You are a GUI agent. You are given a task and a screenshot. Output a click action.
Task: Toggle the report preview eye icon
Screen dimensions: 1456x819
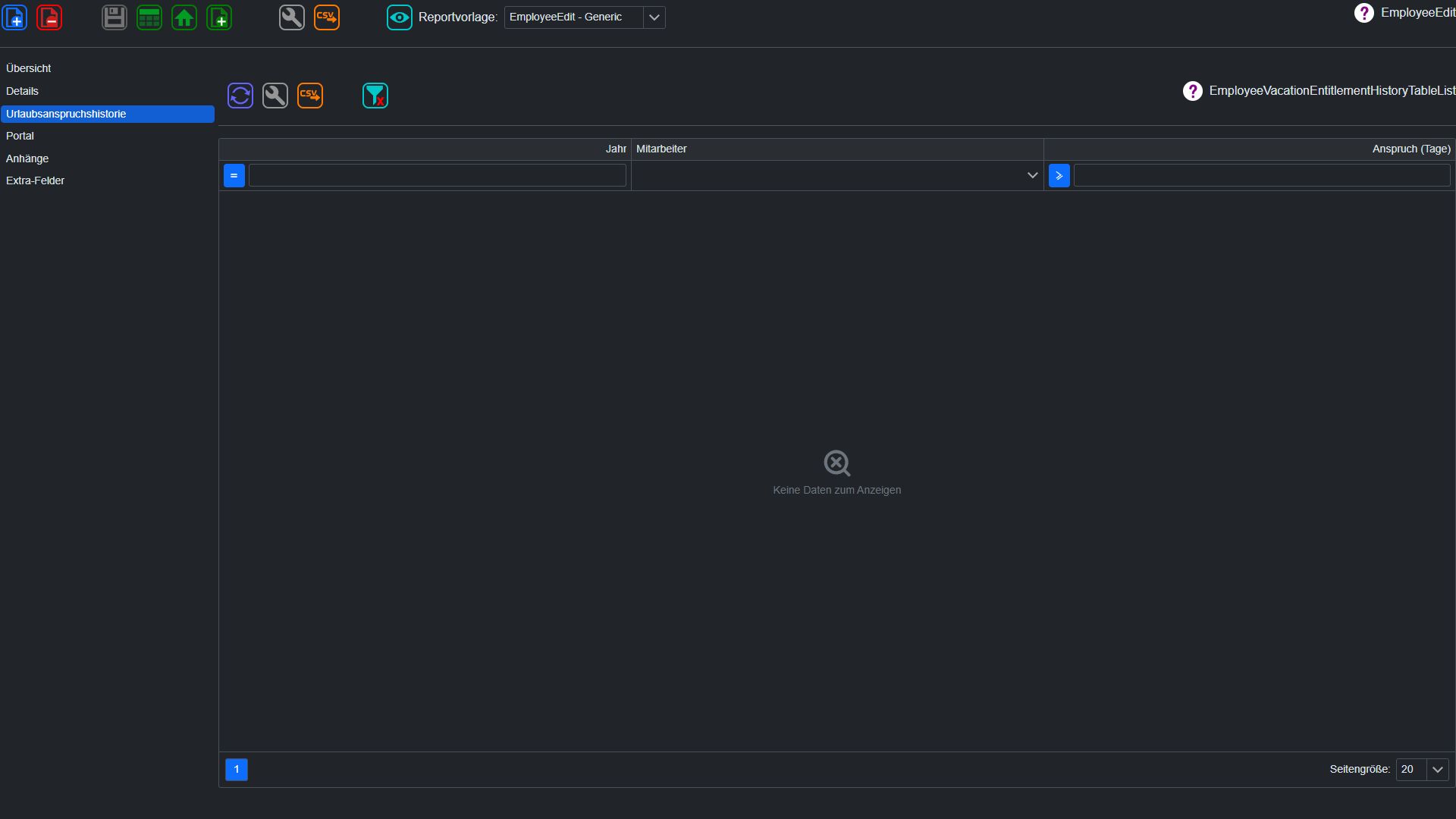pos(400,17)
